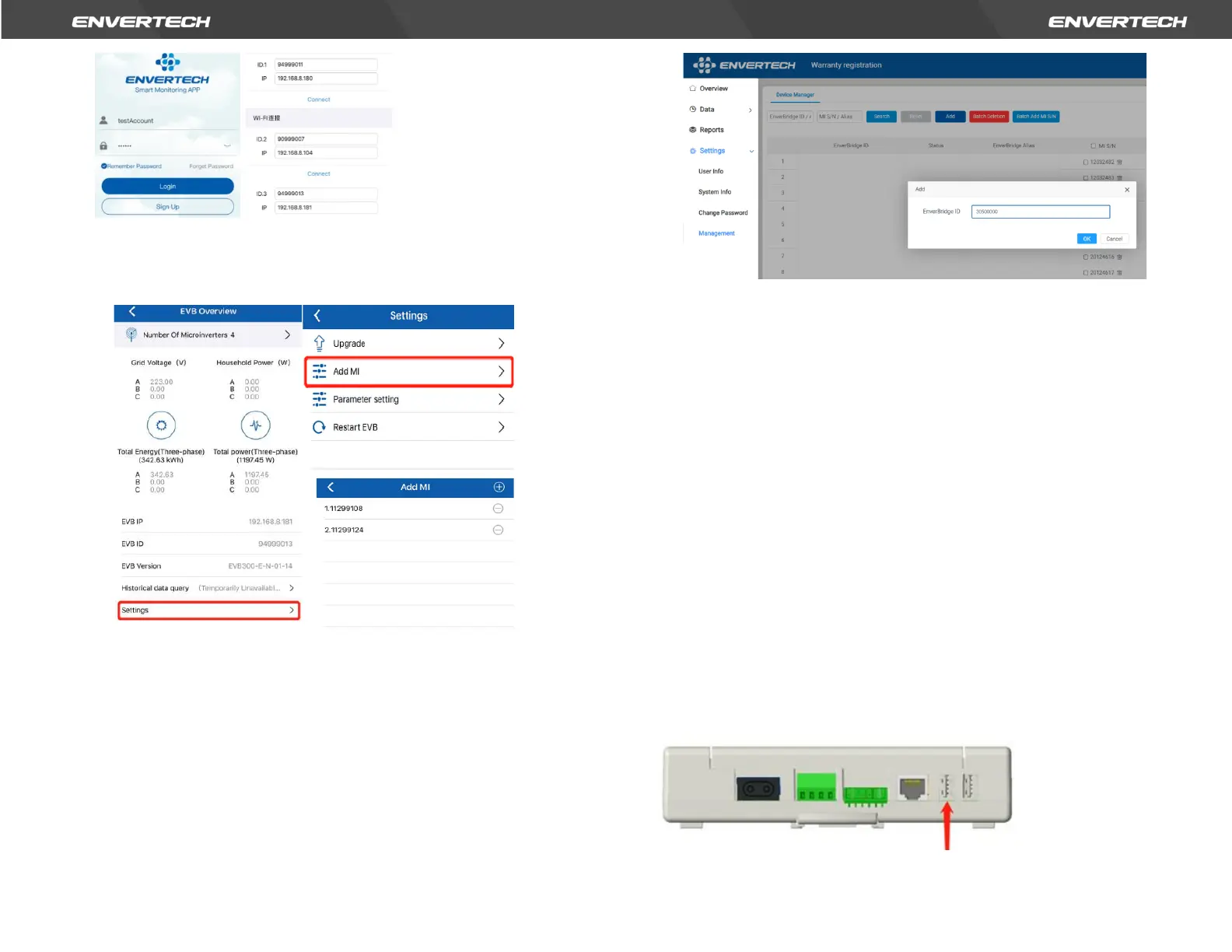Open the Restart EVB row chevron

click(x=501, y=427)
